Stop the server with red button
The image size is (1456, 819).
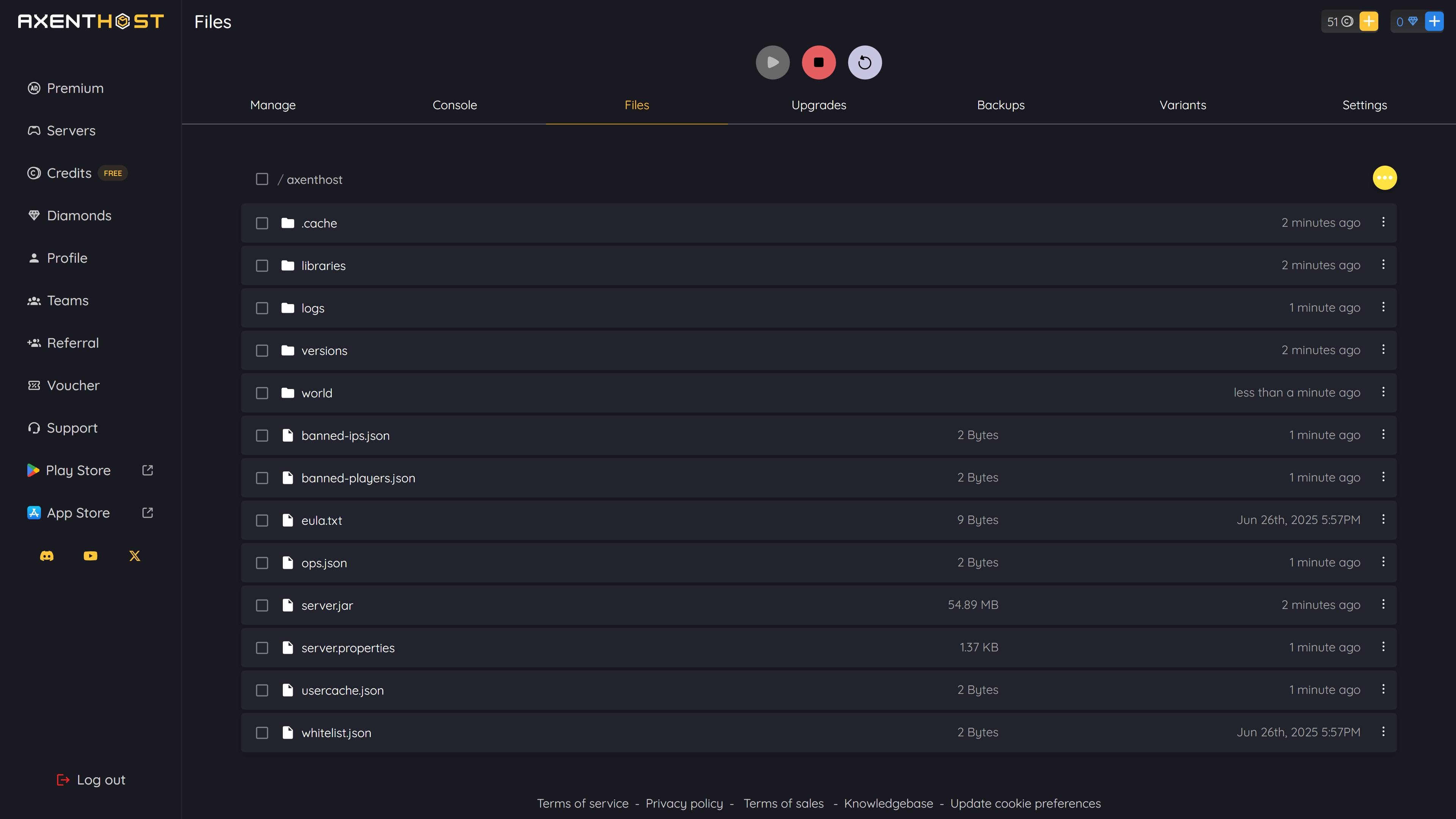tap(819, 62)
